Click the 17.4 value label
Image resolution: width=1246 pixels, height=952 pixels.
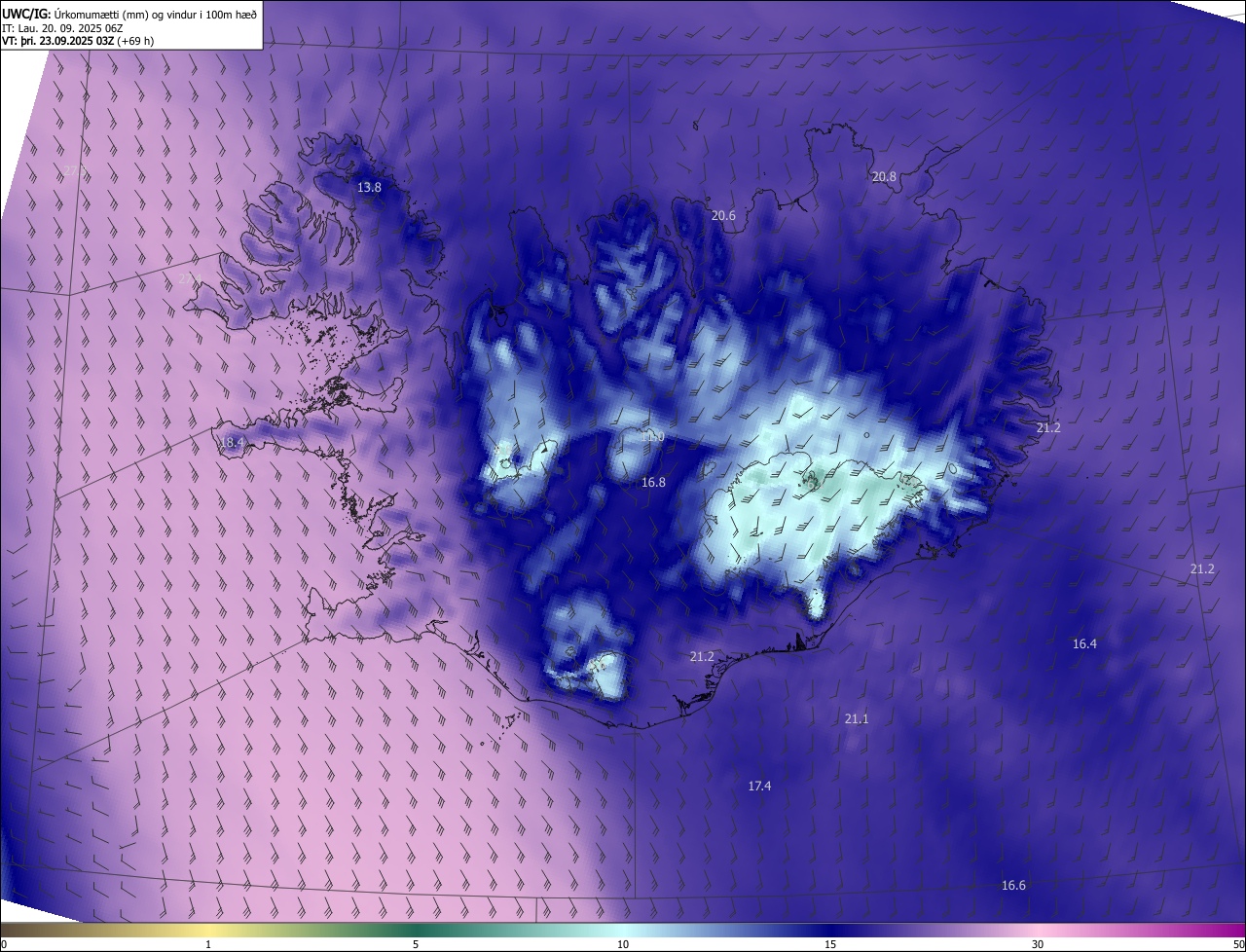pyautogui.click(x=759, y=786)
